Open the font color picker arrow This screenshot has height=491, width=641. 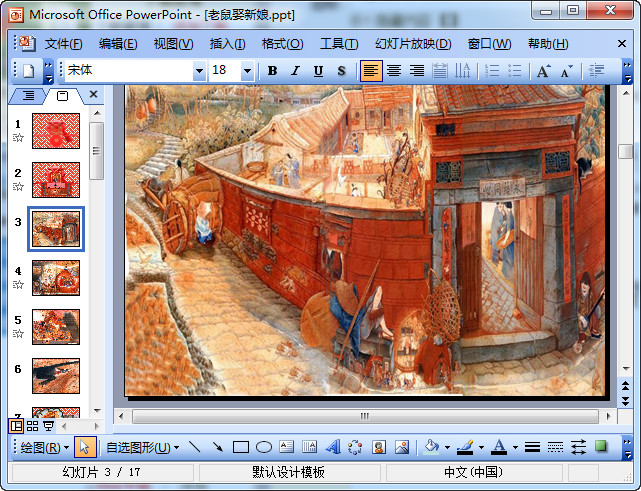[x=515, y=447]
